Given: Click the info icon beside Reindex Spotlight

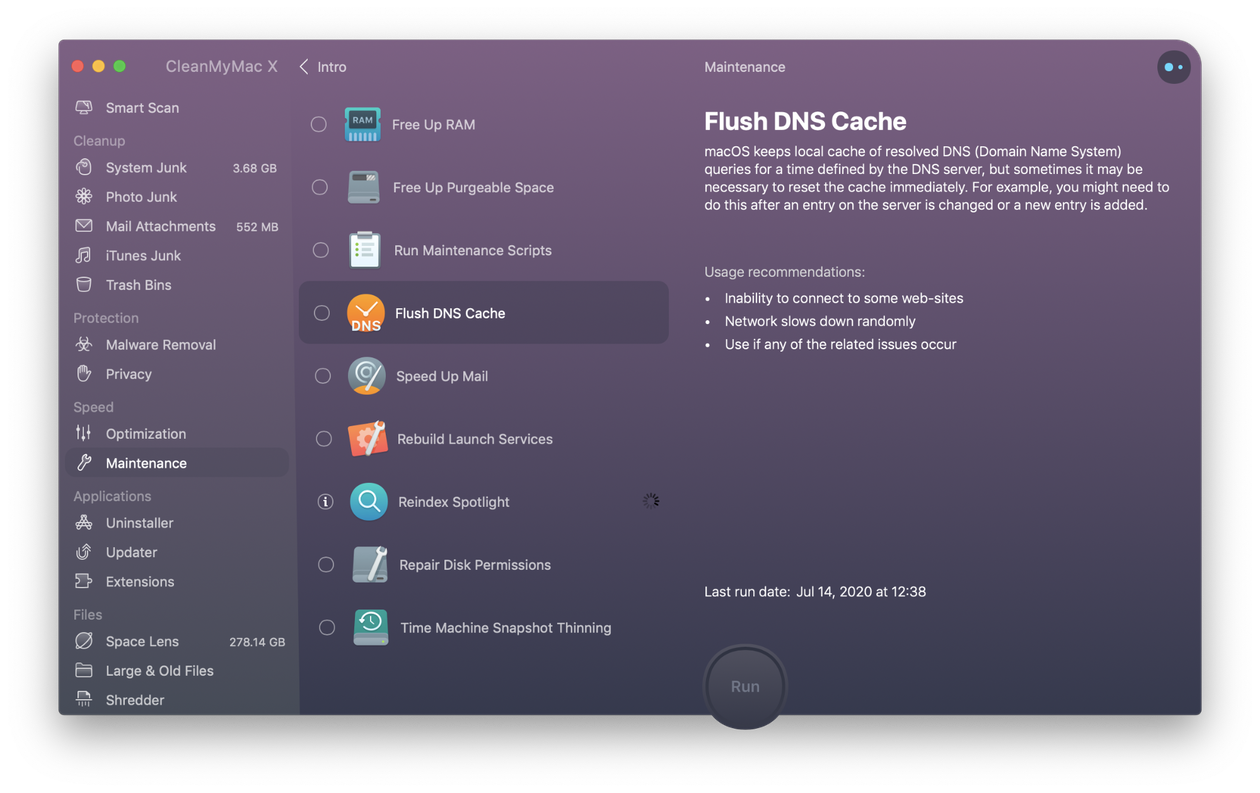Looking at the screenshot, I should click(325, 502).
